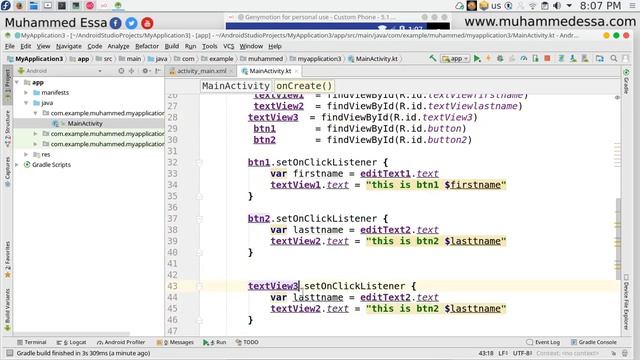Viewport: 640px width, 360px height.
Task: Click the volume speaker tray icon
Action: pos(557,6)
